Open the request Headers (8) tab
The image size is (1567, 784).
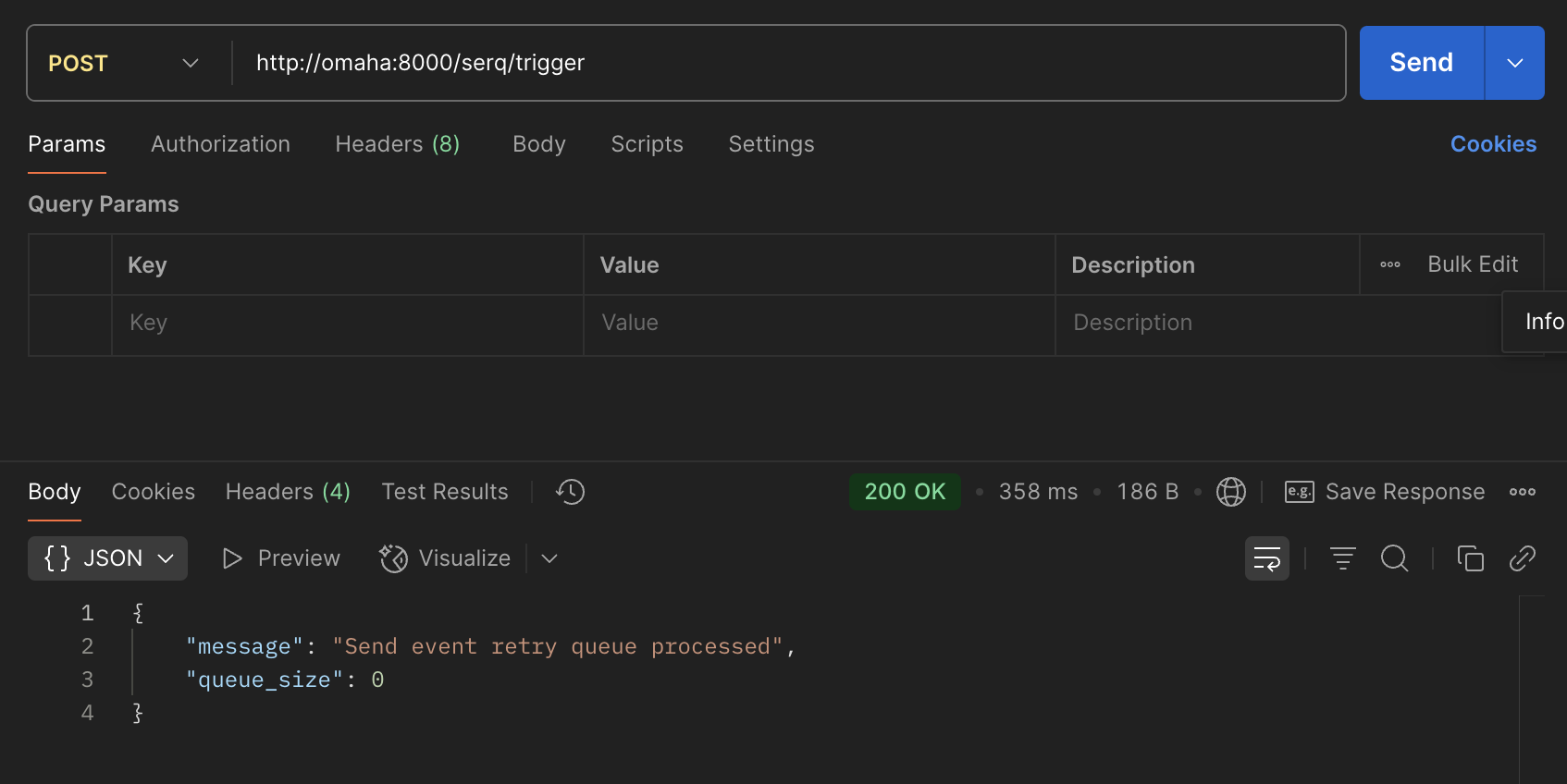pos(397,144)
